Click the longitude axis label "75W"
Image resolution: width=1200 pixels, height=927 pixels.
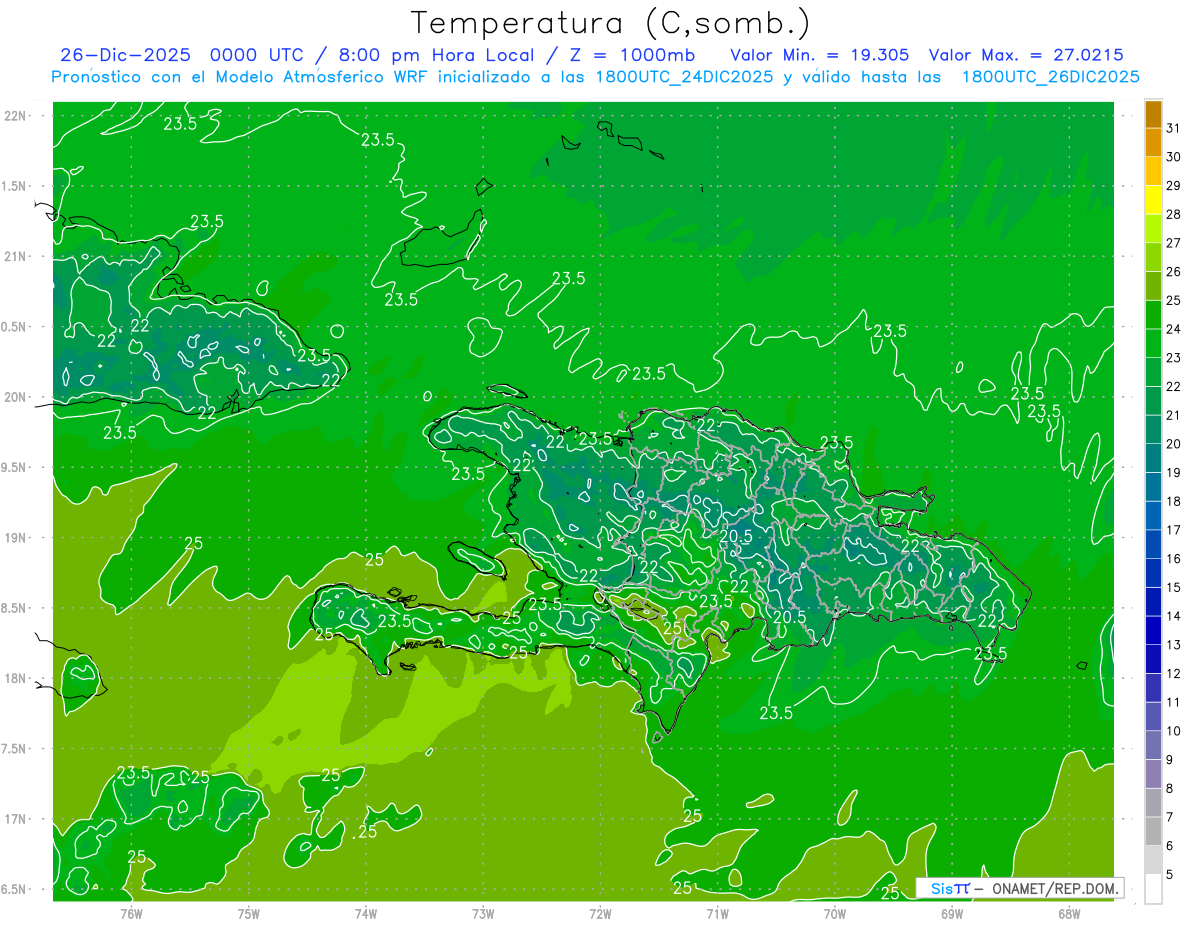[x=249, y=913]
